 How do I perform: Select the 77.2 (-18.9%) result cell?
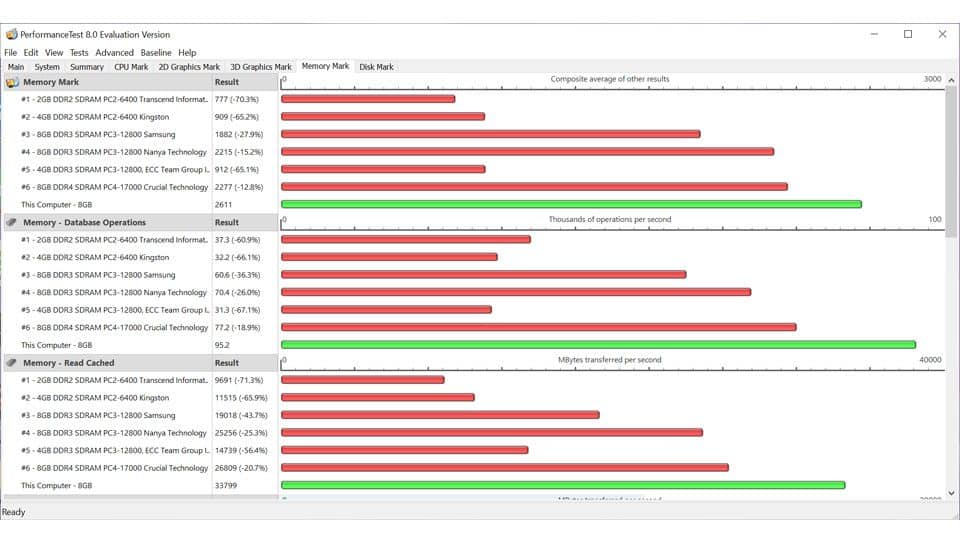[x=238, y=328]
